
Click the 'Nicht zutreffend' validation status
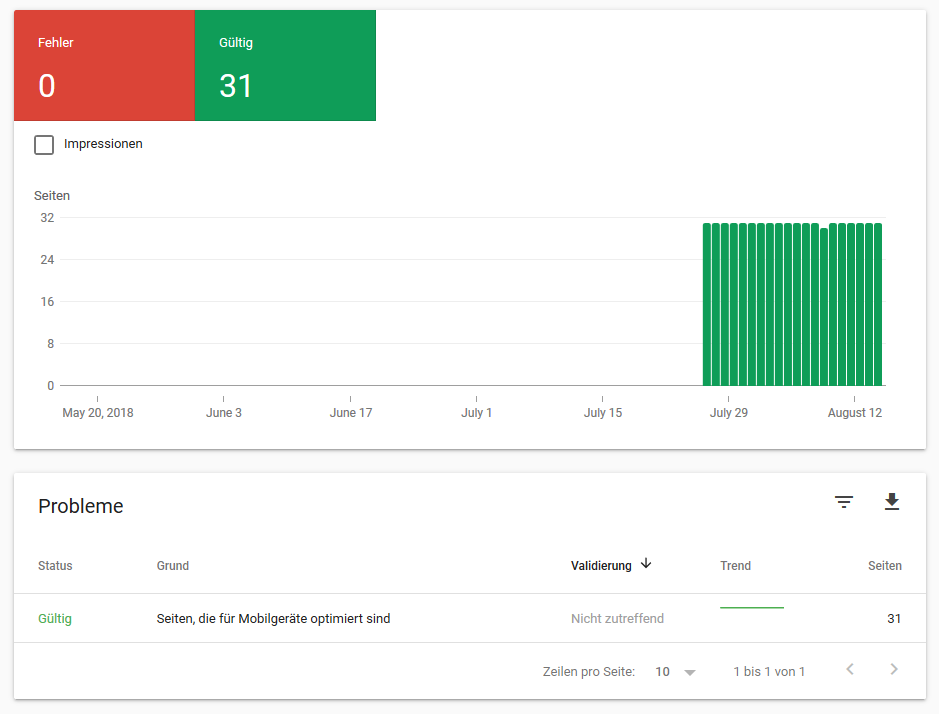[x=617, y=618]
